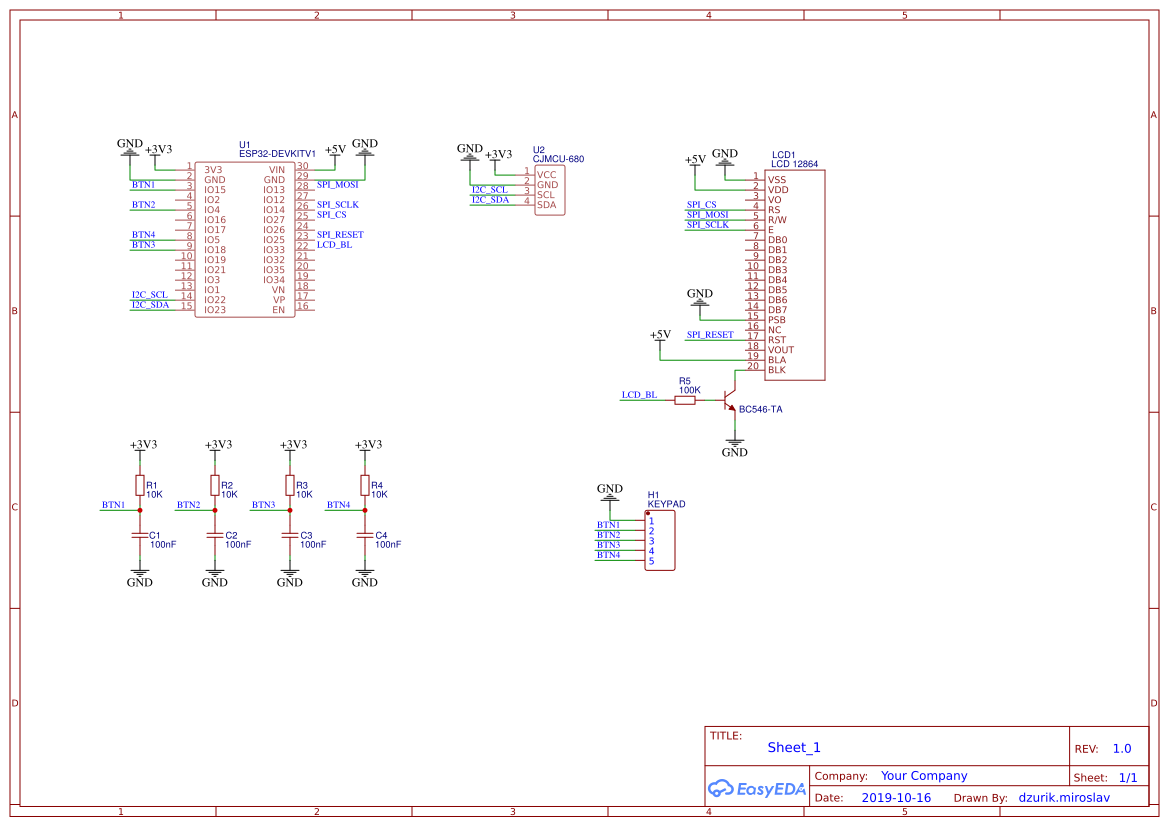
Task: Select the BC546-TA transistor symbol
Action: click(x=730, y=400)
